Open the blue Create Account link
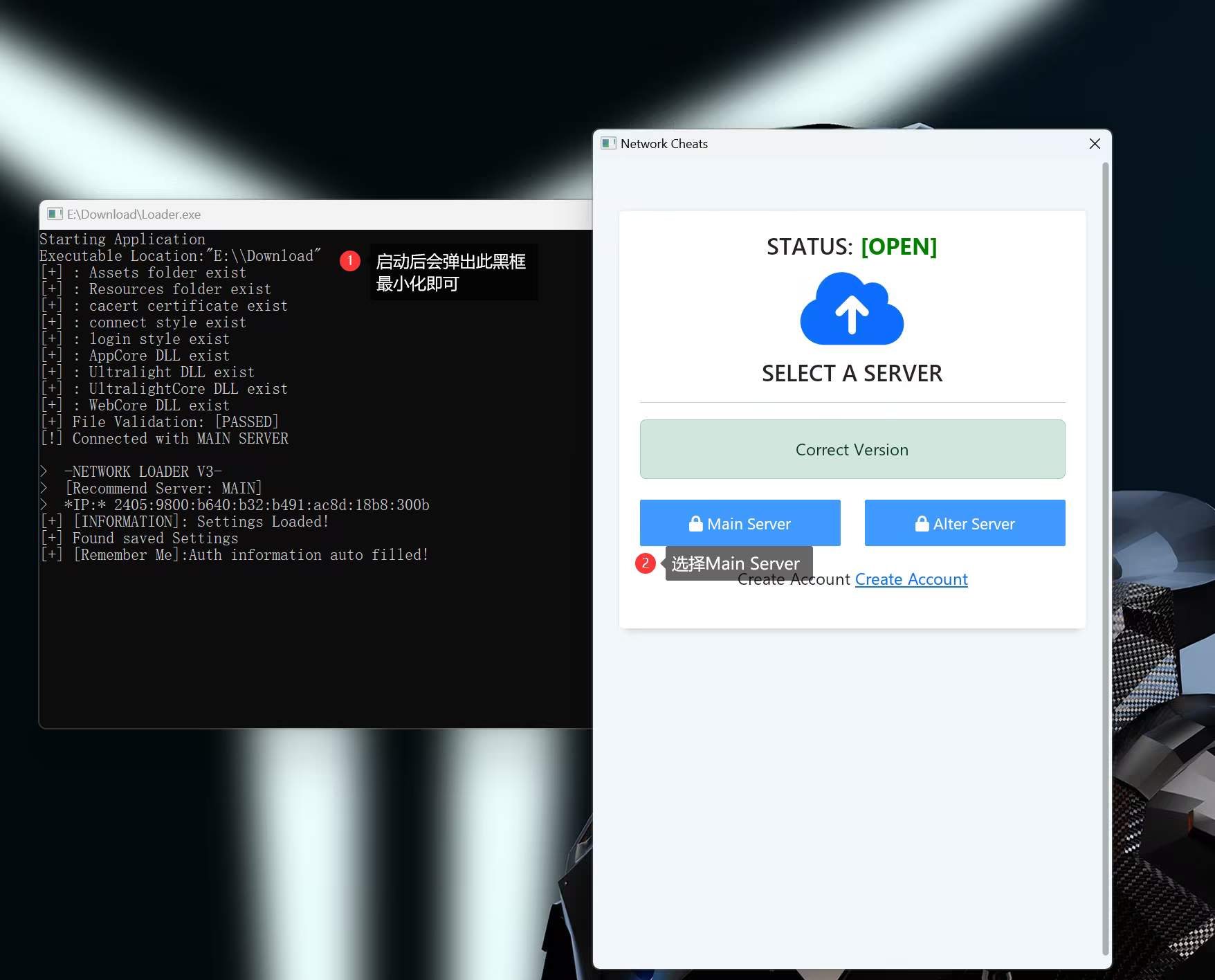The height and width of the screenshot is (980, 1215). tap(911, 579)
